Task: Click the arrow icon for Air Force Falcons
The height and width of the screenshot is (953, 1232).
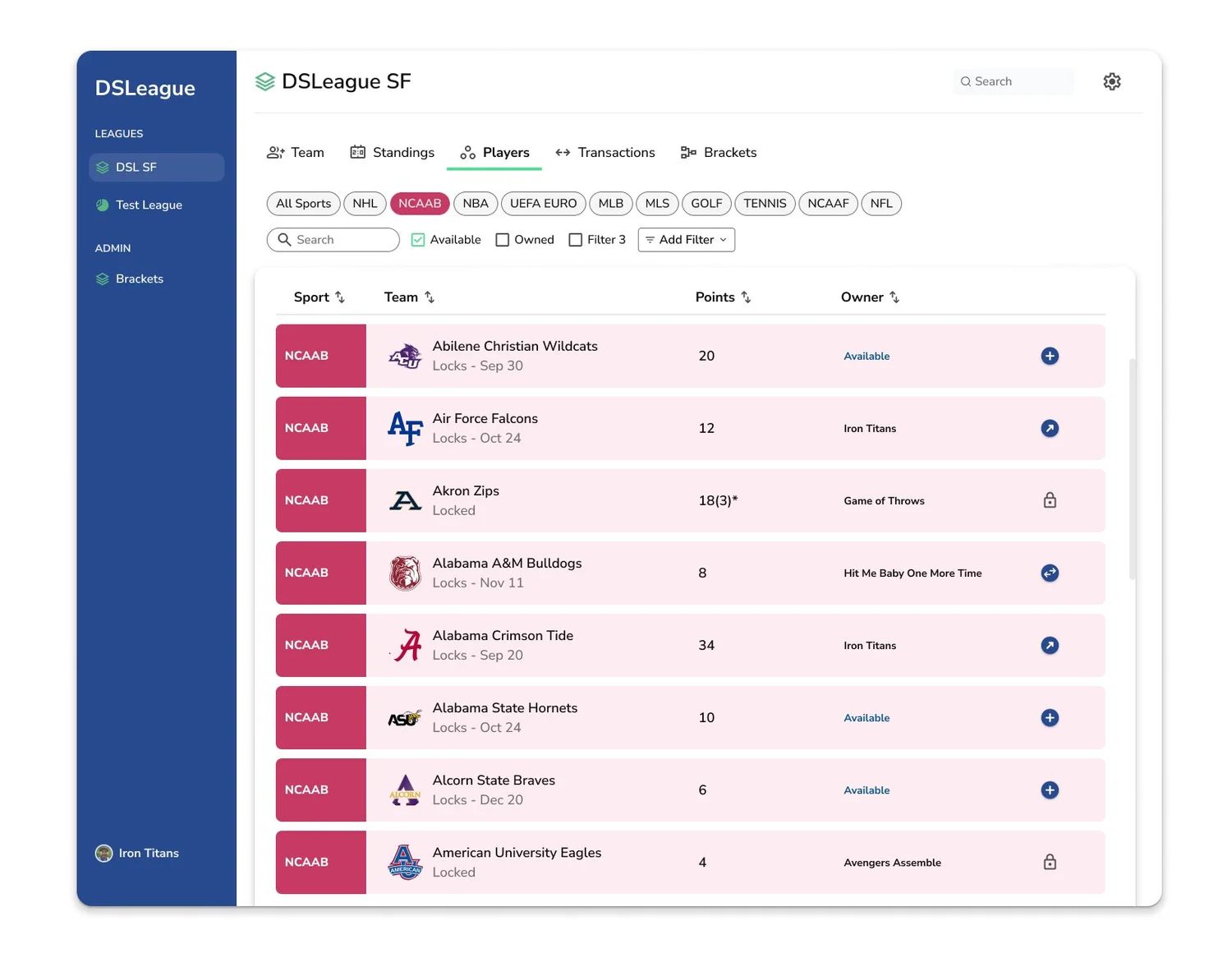Action: (x=1050, y=428)
